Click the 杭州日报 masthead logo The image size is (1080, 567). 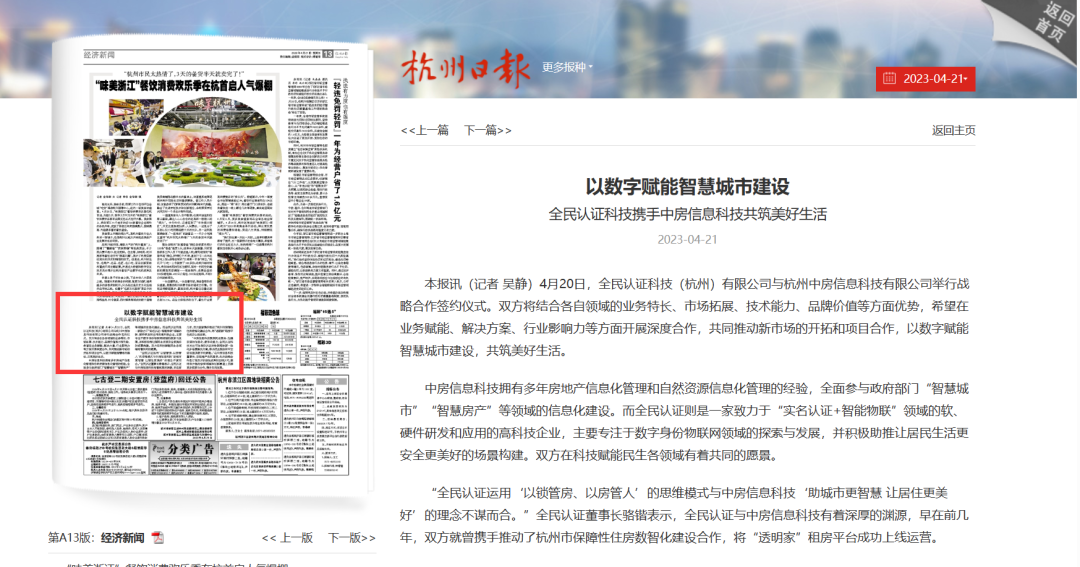click(464, 68)
